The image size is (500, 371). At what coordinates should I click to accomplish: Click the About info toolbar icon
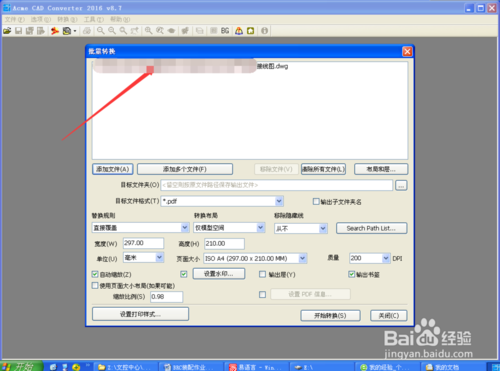point(264,31)
